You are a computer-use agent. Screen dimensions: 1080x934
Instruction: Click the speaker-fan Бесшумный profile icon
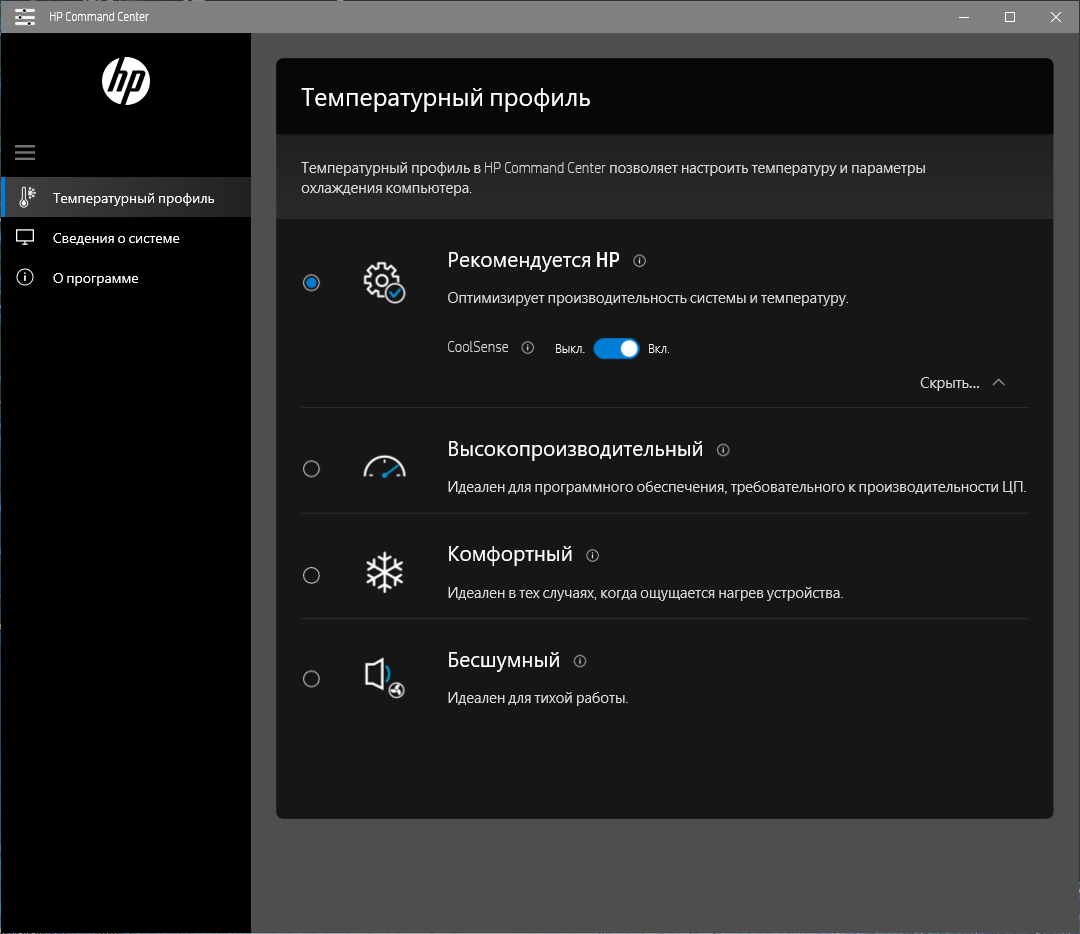point(384,677)
